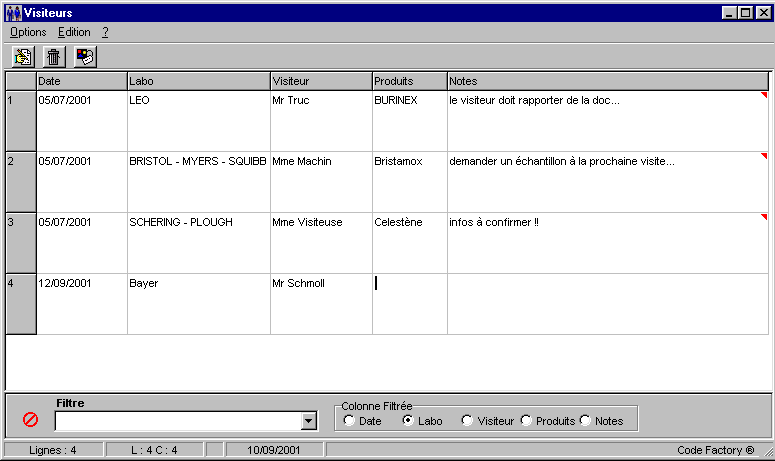Click the BURINEX product cell

(410, 121)
